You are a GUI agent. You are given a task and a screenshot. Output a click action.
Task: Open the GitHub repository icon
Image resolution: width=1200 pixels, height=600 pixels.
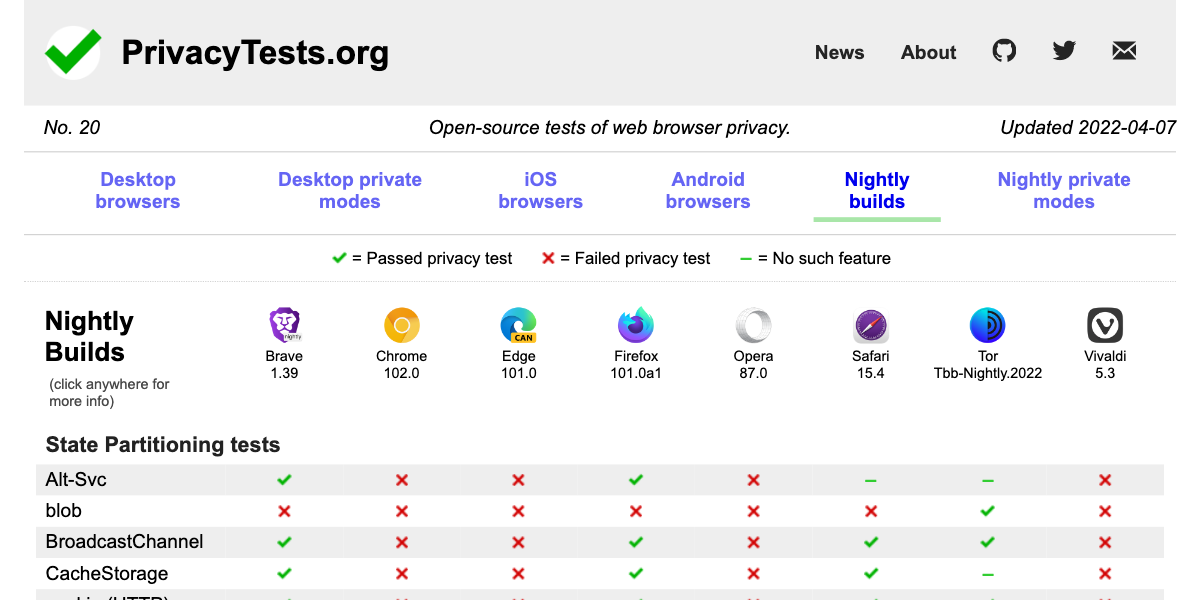pyautogui.click(x=1004, y=50)
